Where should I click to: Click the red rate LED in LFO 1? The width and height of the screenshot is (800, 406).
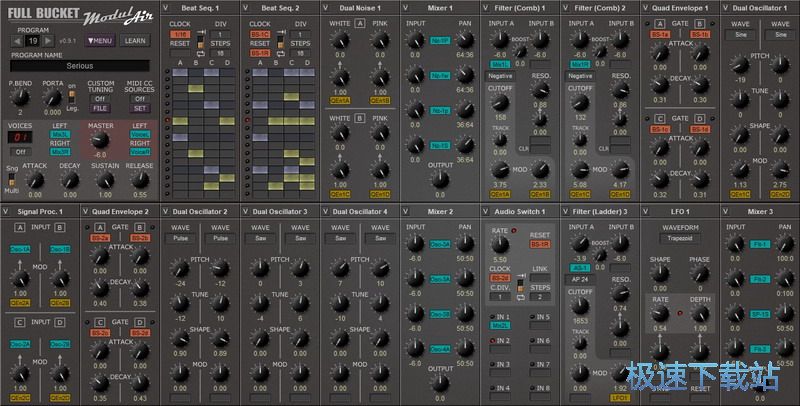680,313
